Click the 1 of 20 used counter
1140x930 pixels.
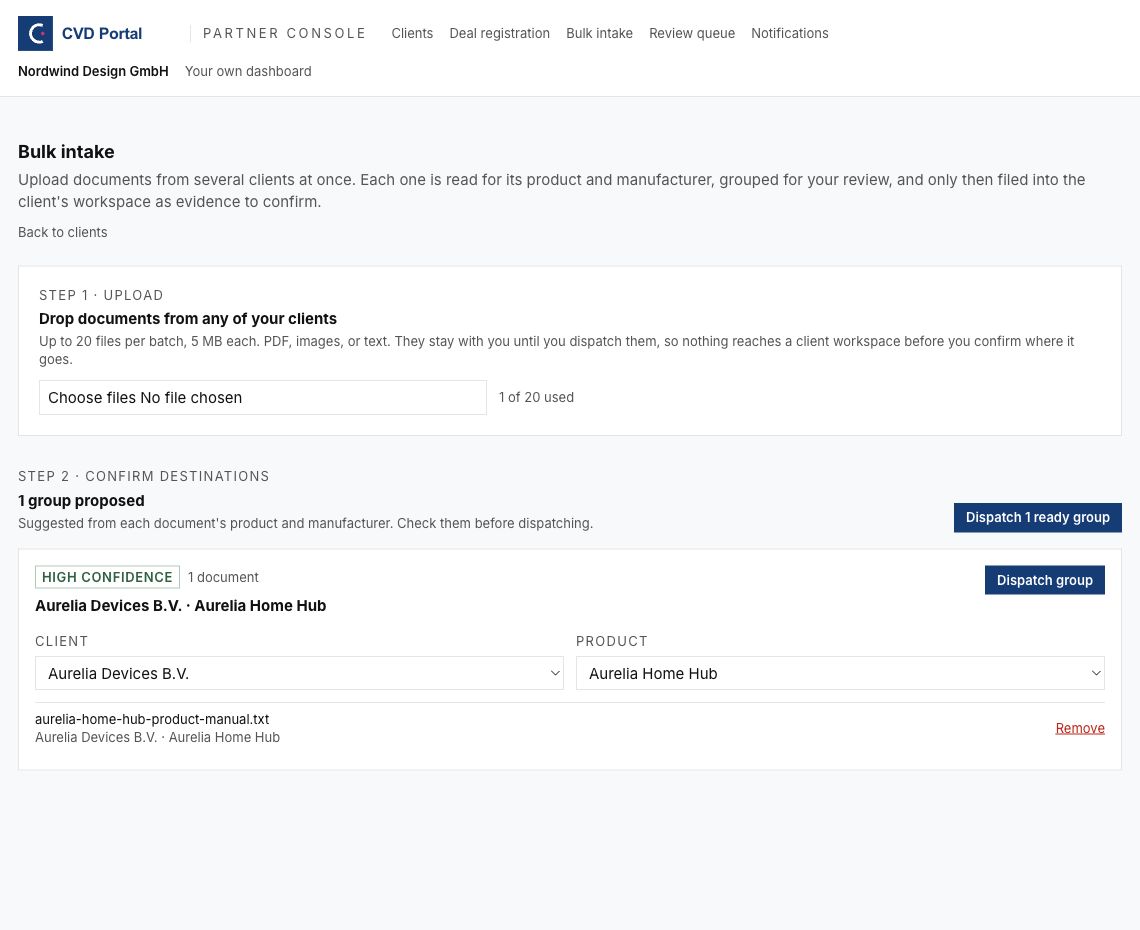coord(536,398)
